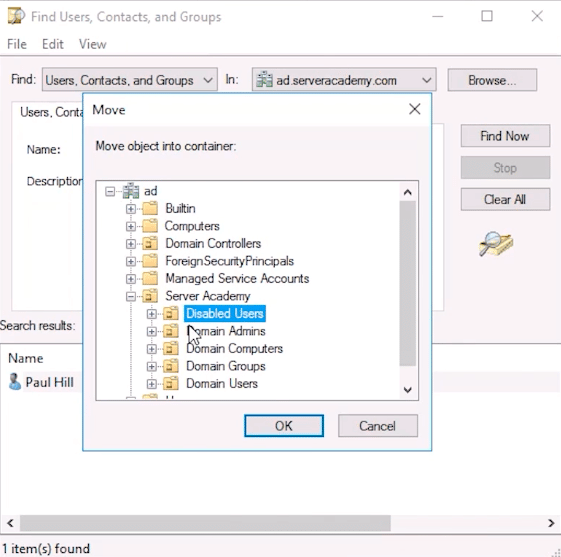Open the File menu
This screenshot has width=561, height=557.
click(x=17, y=44)
